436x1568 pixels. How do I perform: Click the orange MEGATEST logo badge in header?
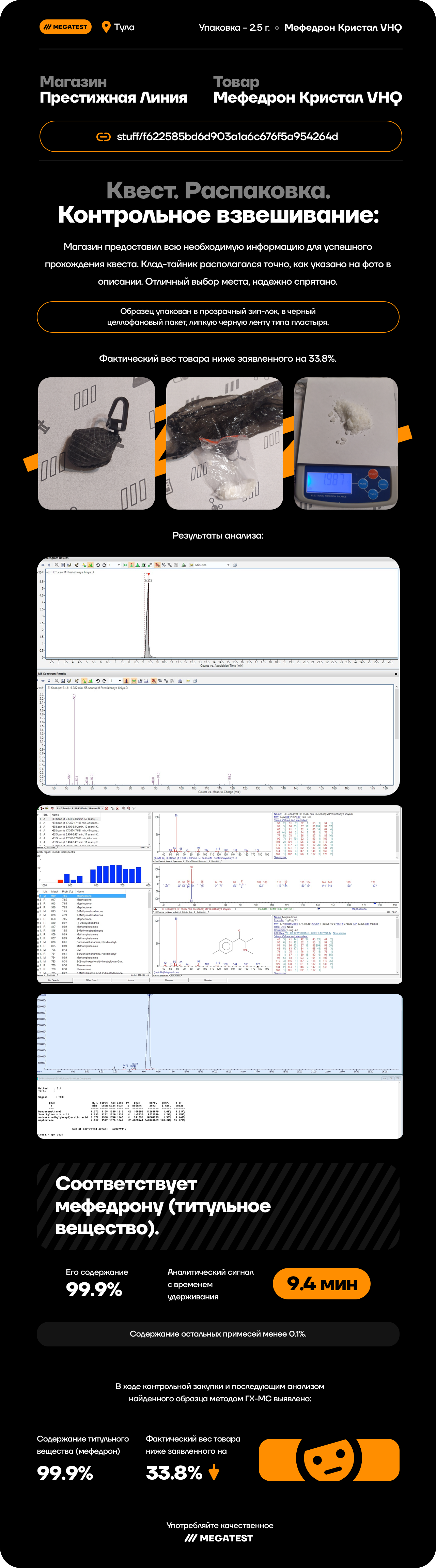pos(66,27)
